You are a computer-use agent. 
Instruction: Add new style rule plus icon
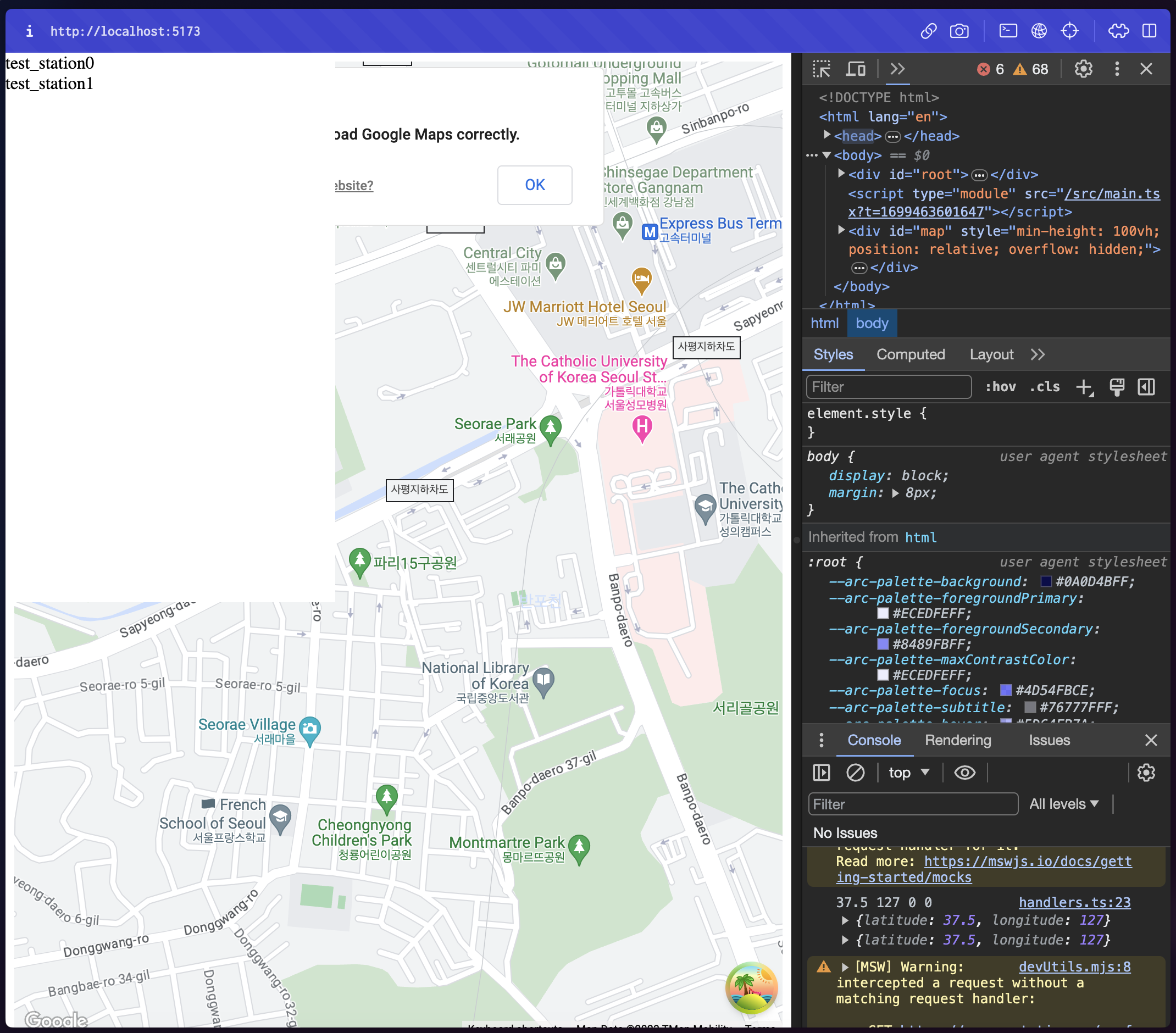click(x=1084, y=387)
